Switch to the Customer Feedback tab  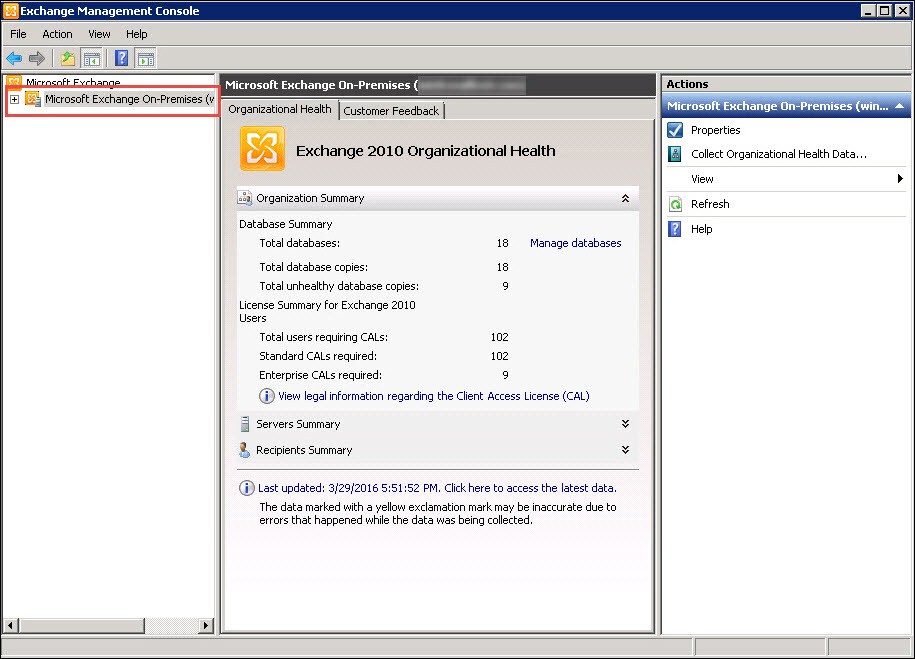coord(391,111)
